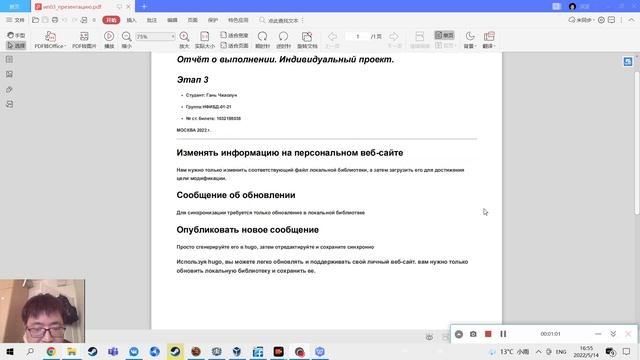Open the Windows Start menu
The height and width of the screenshot is (360, 640).
click(x=10, y=351)
